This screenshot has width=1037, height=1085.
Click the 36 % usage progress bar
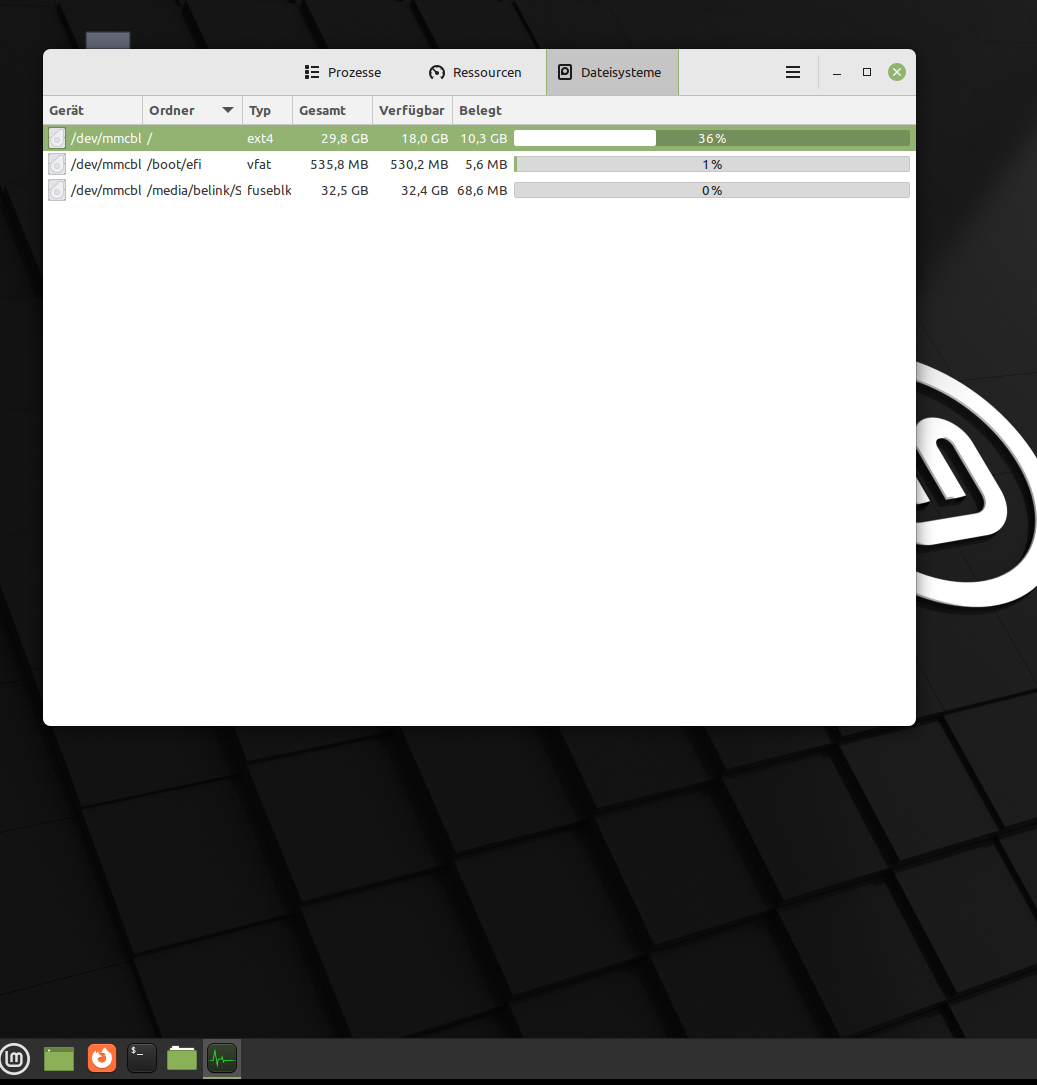(x=712, y=138)
